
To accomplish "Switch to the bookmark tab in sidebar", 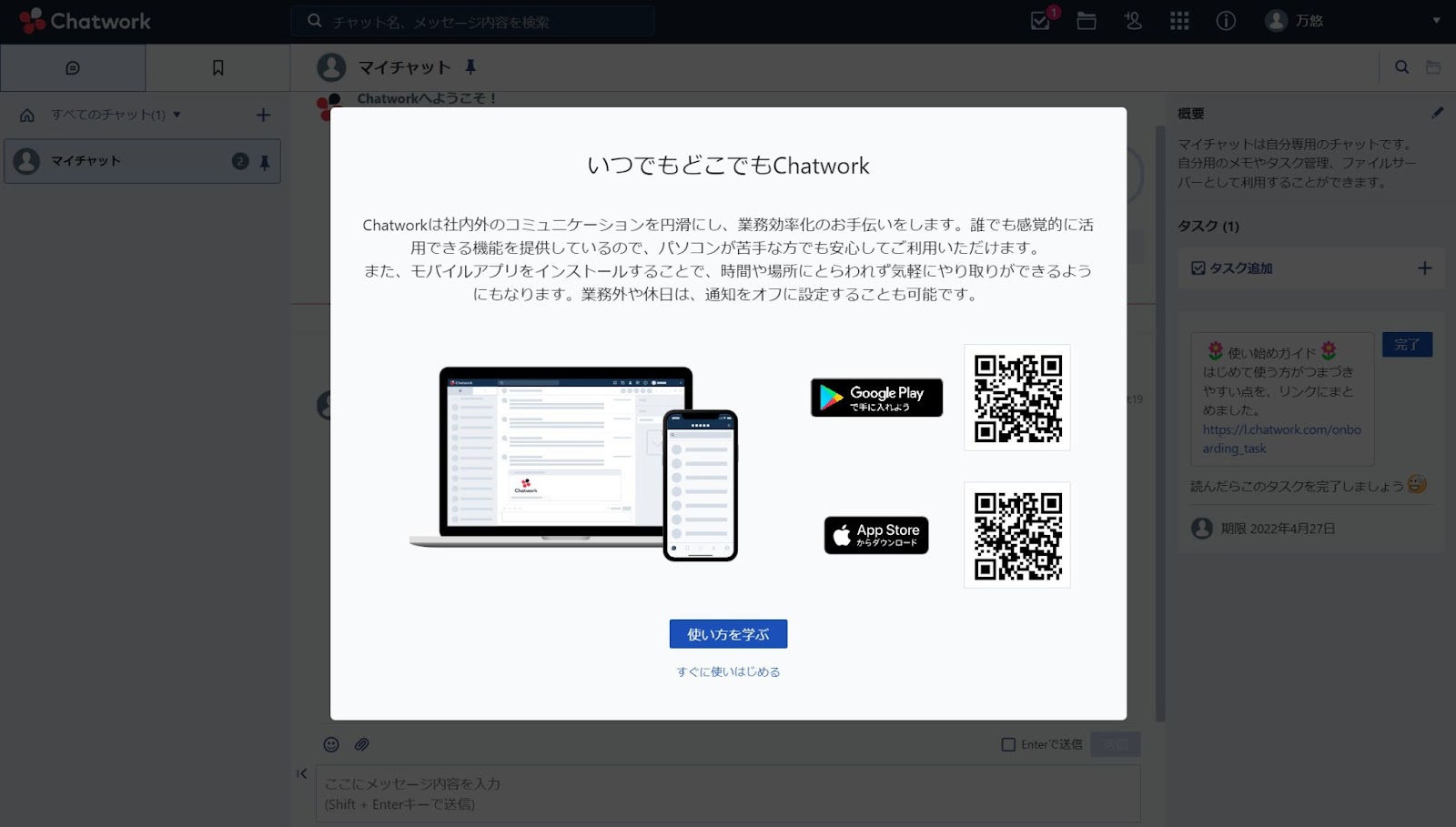I will tap(217, 67).
